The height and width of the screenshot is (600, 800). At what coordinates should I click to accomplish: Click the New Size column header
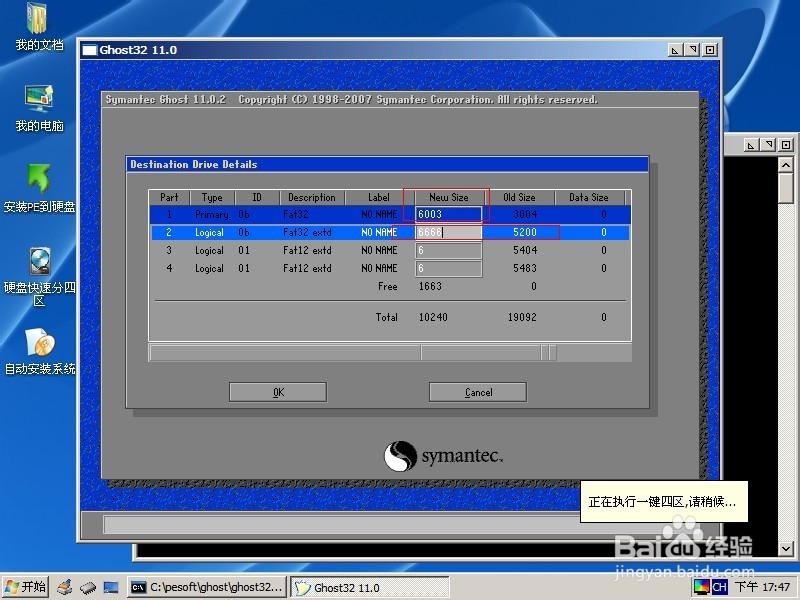[x=449, y=197]
